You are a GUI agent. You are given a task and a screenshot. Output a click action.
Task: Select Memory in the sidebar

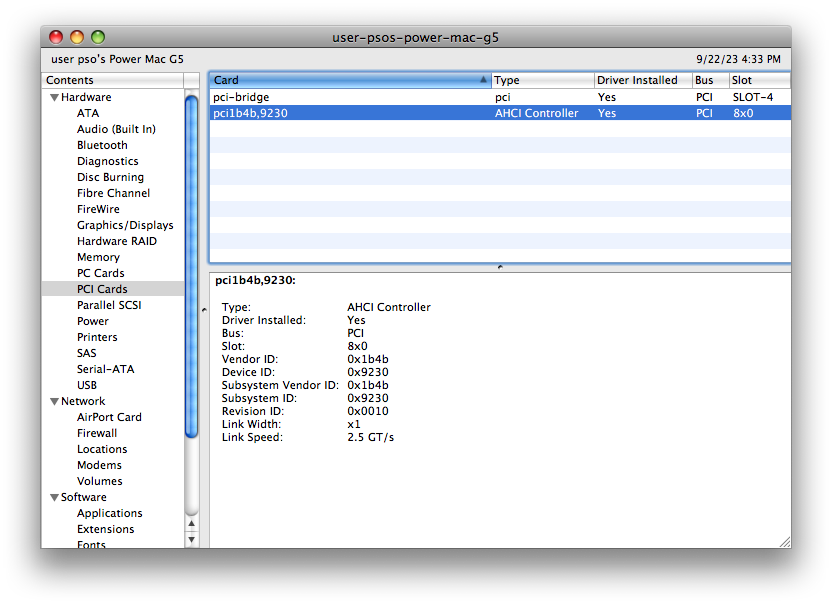pos(98,257)
